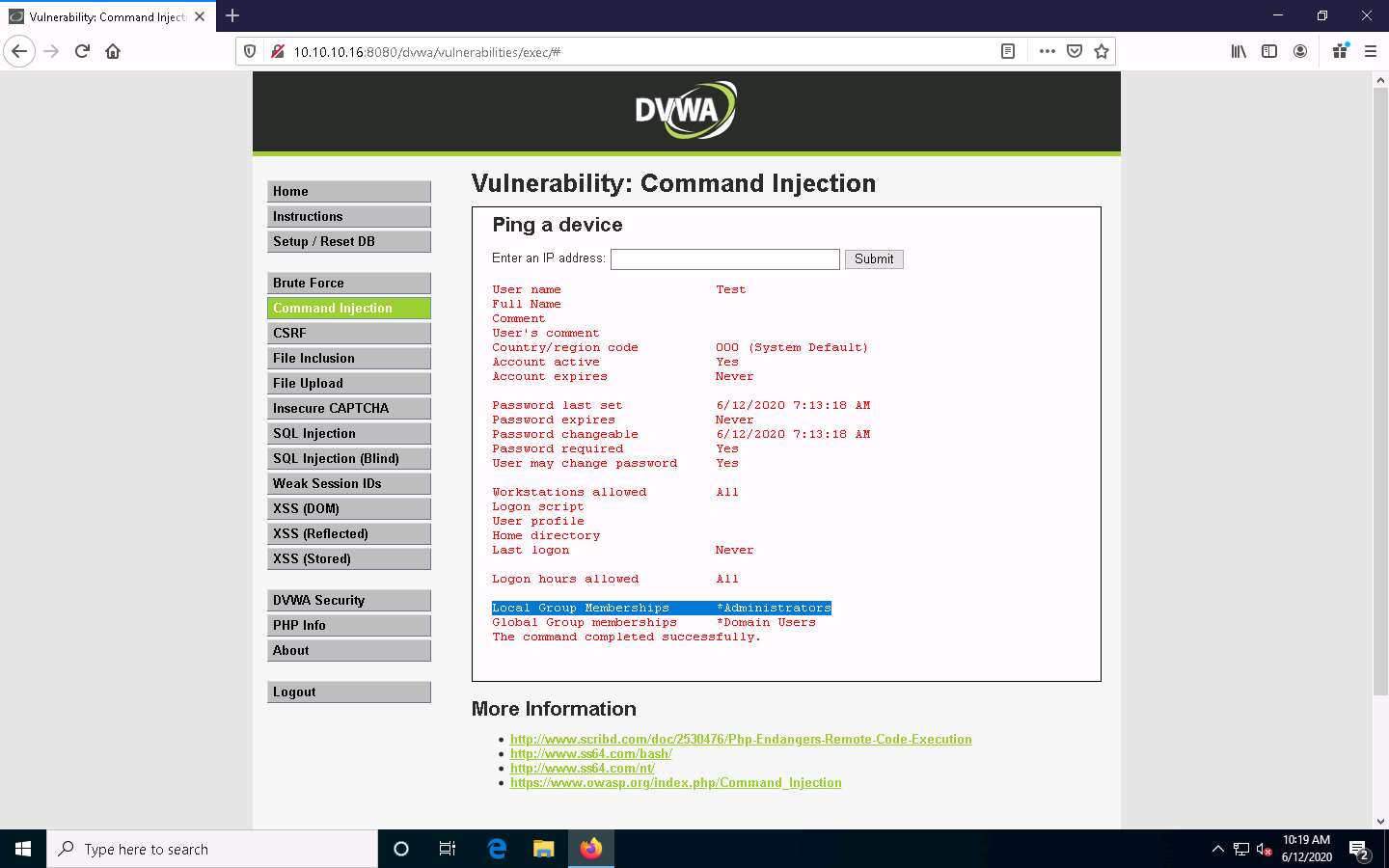Open the volume control in the system tray
The height and width of the screenshot is (868, 1389).
coord(1265,850)
